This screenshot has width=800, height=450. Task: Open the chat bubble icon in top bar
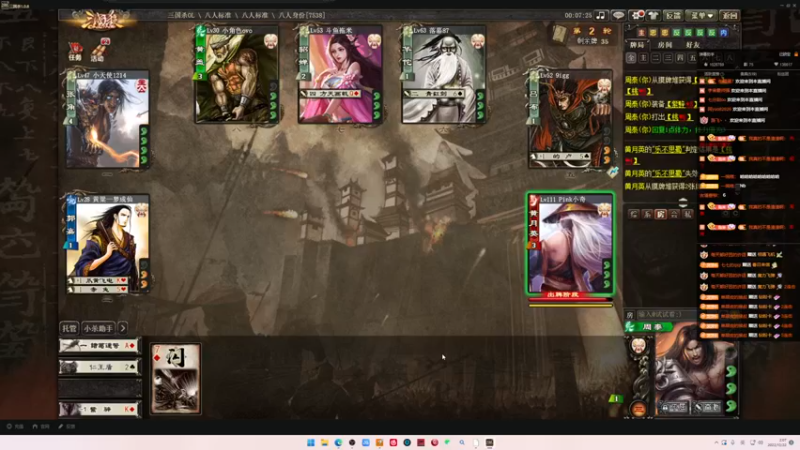[618, 15]
